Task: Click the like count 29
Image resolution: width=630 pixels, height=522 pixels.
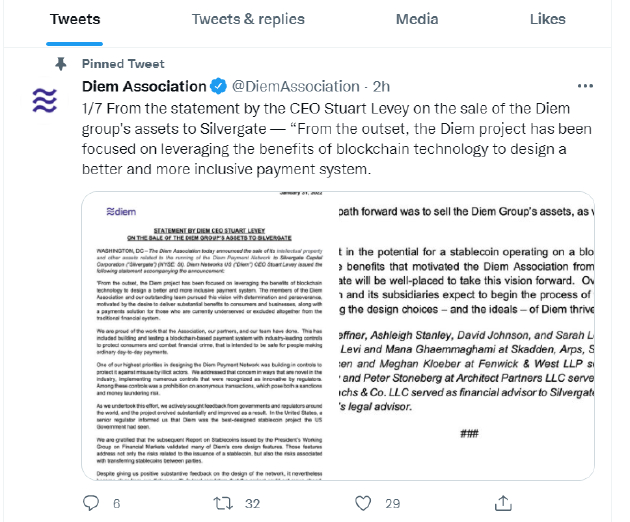Action: point(392,504)
